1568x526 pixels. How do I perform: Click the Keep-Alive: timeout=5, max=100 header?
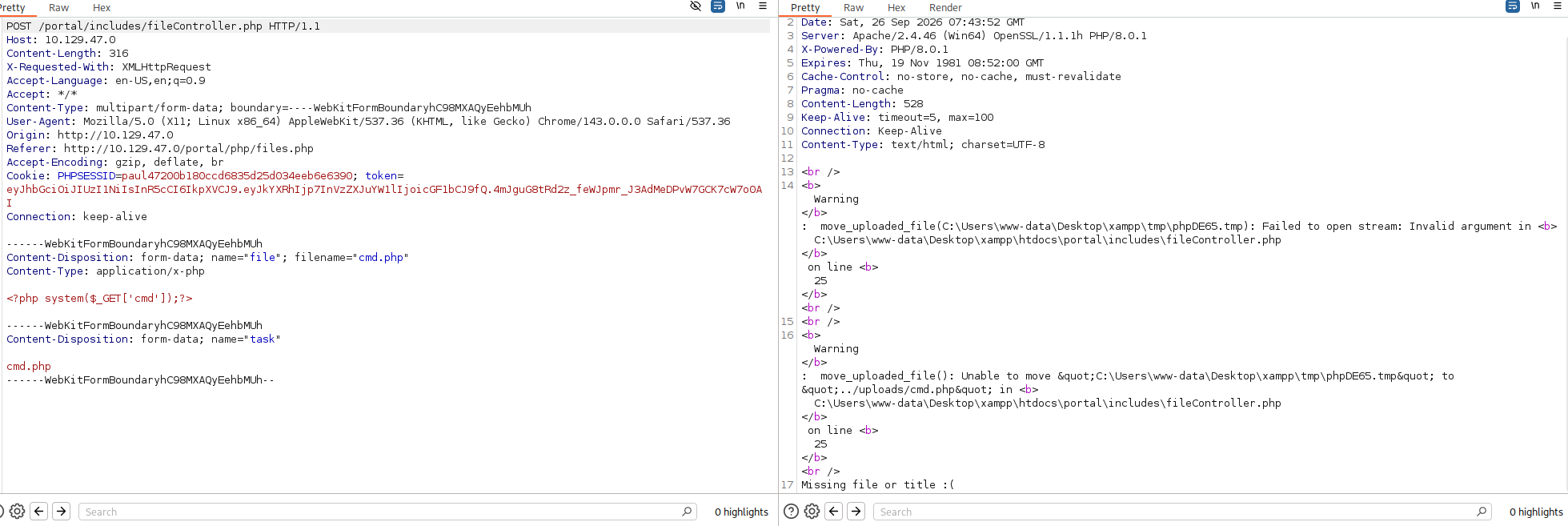pyautogui.click(x=897, y=118)
